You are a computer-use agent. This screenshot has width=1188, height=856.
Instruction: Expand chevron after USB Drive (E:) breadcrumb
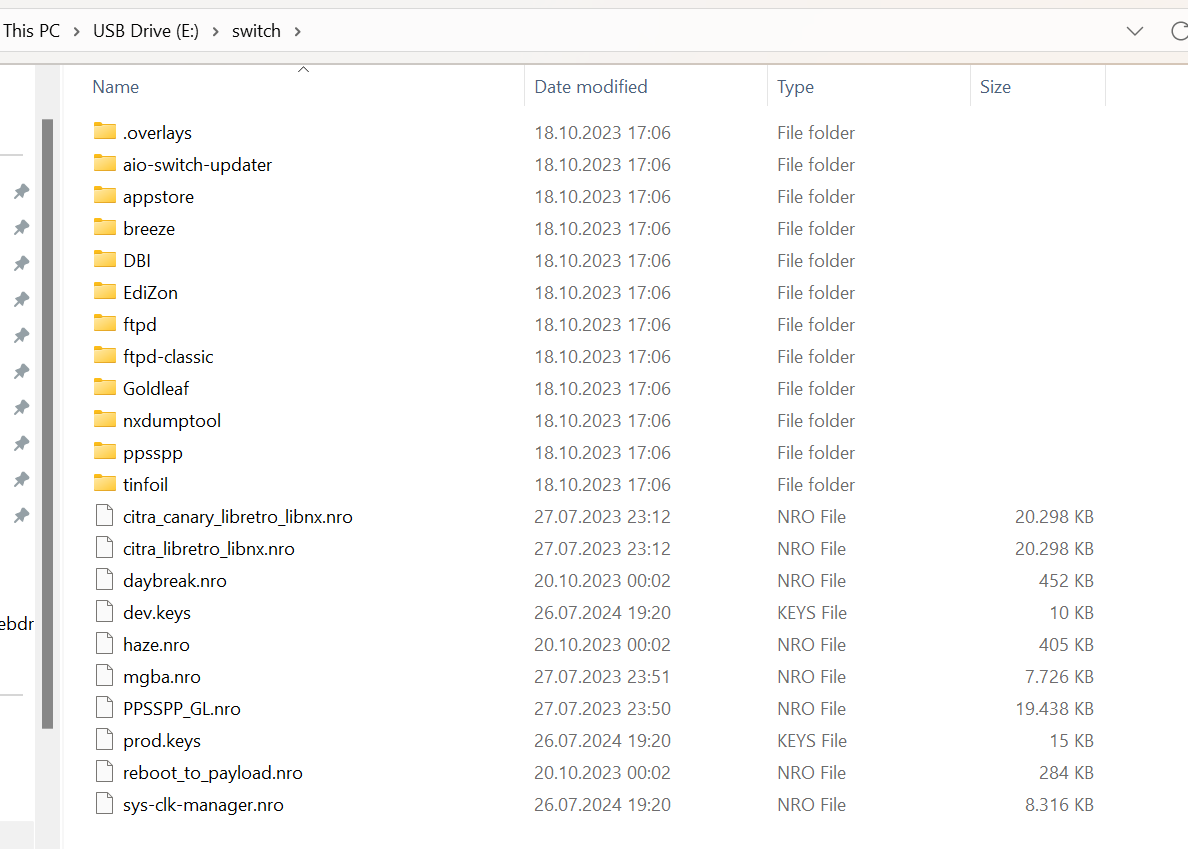pos(216,31)
